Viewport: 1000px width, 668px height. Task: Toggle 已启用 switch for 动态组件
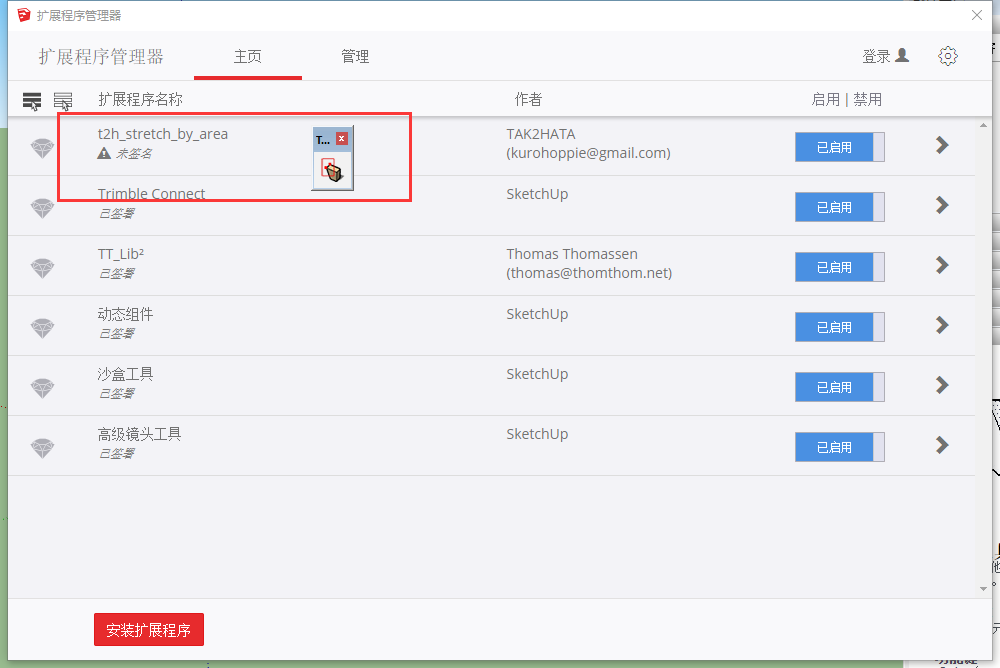(839, 327)
